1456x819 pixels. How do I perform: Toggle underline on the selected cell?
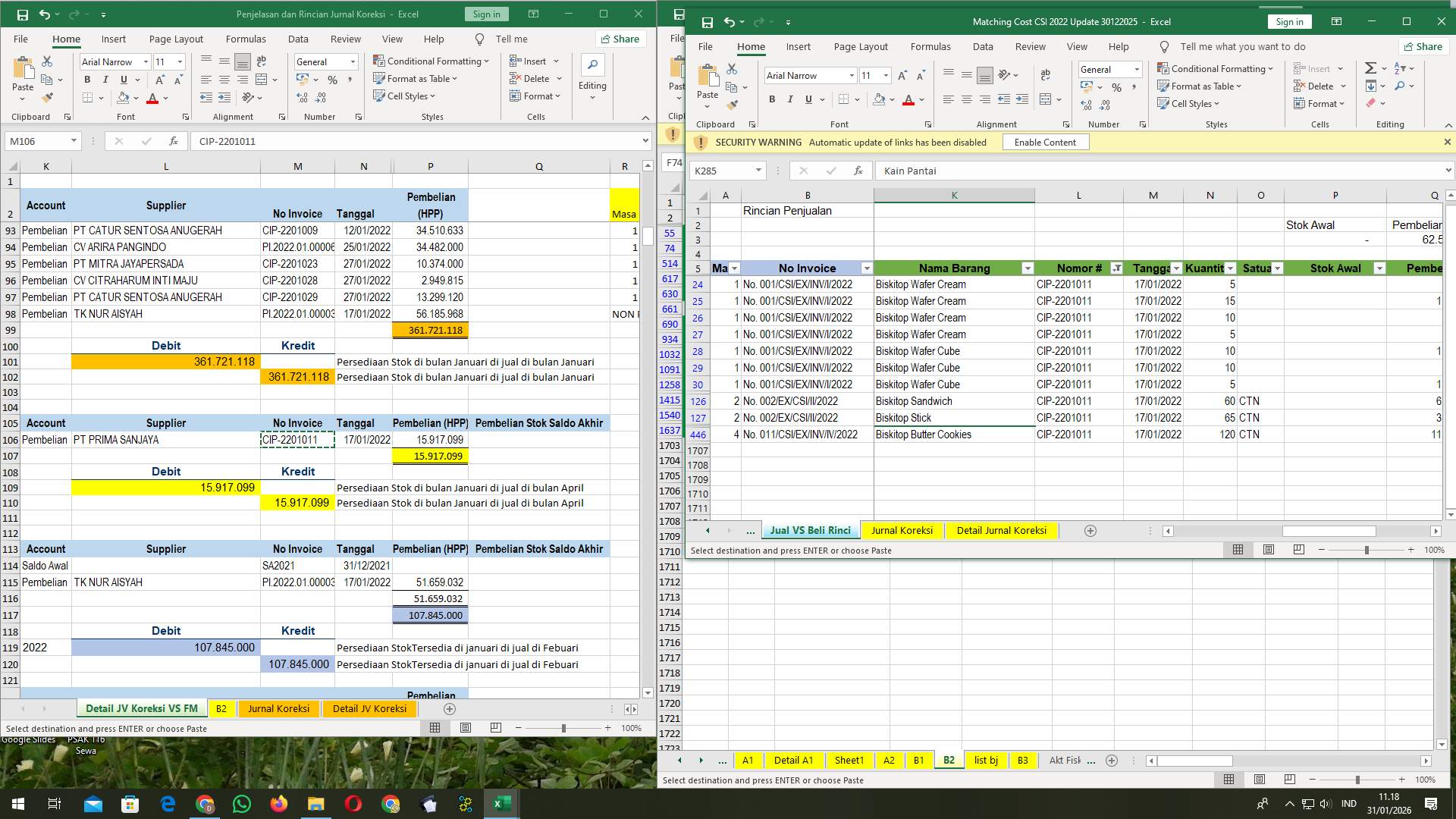[808, 99]
